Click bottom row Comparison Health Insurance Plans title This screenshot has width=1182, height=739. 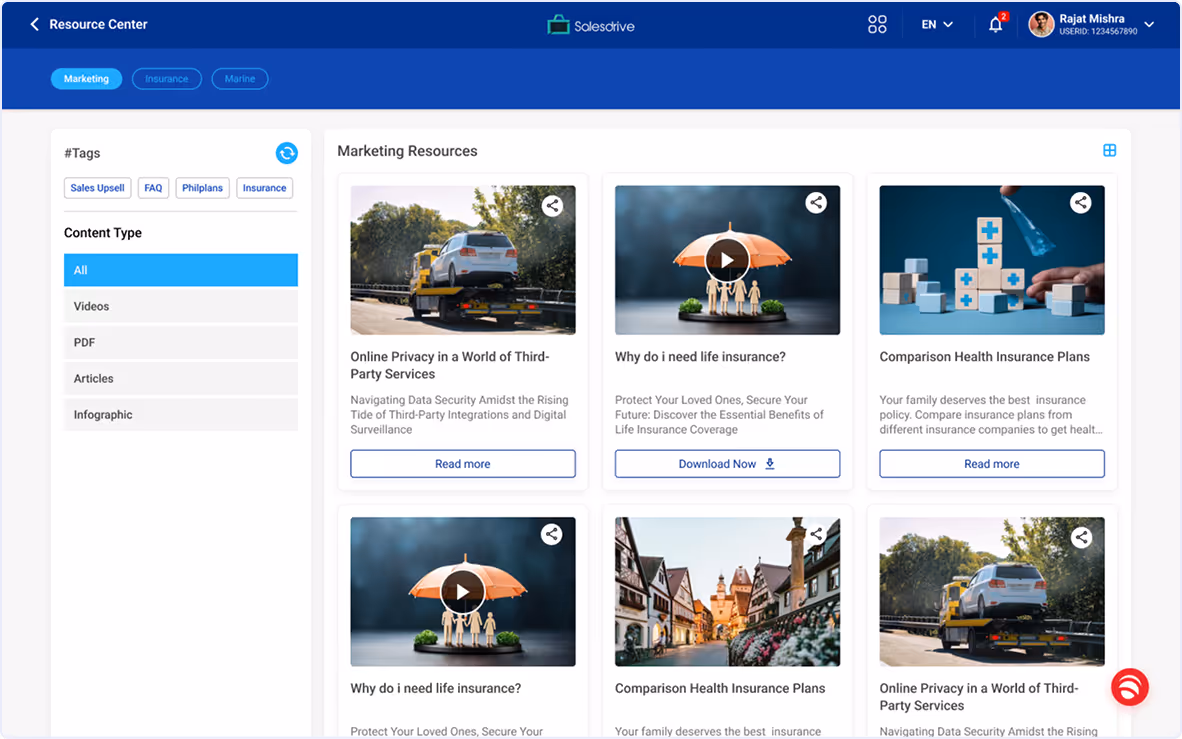720,688
